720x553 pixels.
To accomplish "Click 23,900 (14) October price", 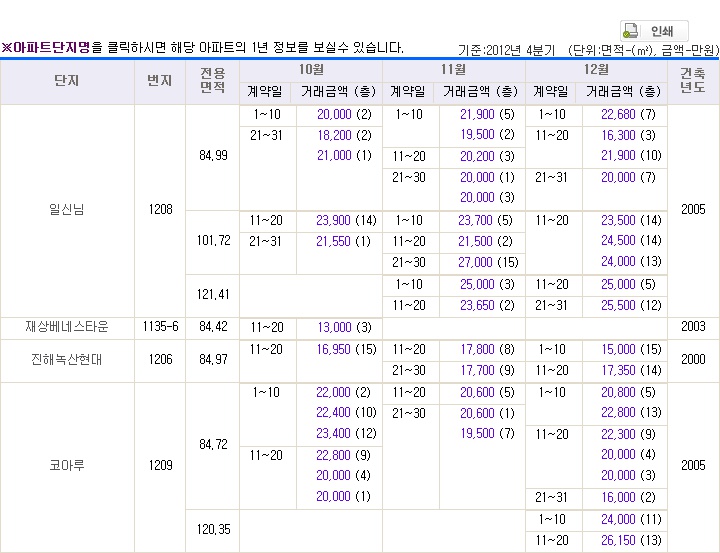I will 346,221.
